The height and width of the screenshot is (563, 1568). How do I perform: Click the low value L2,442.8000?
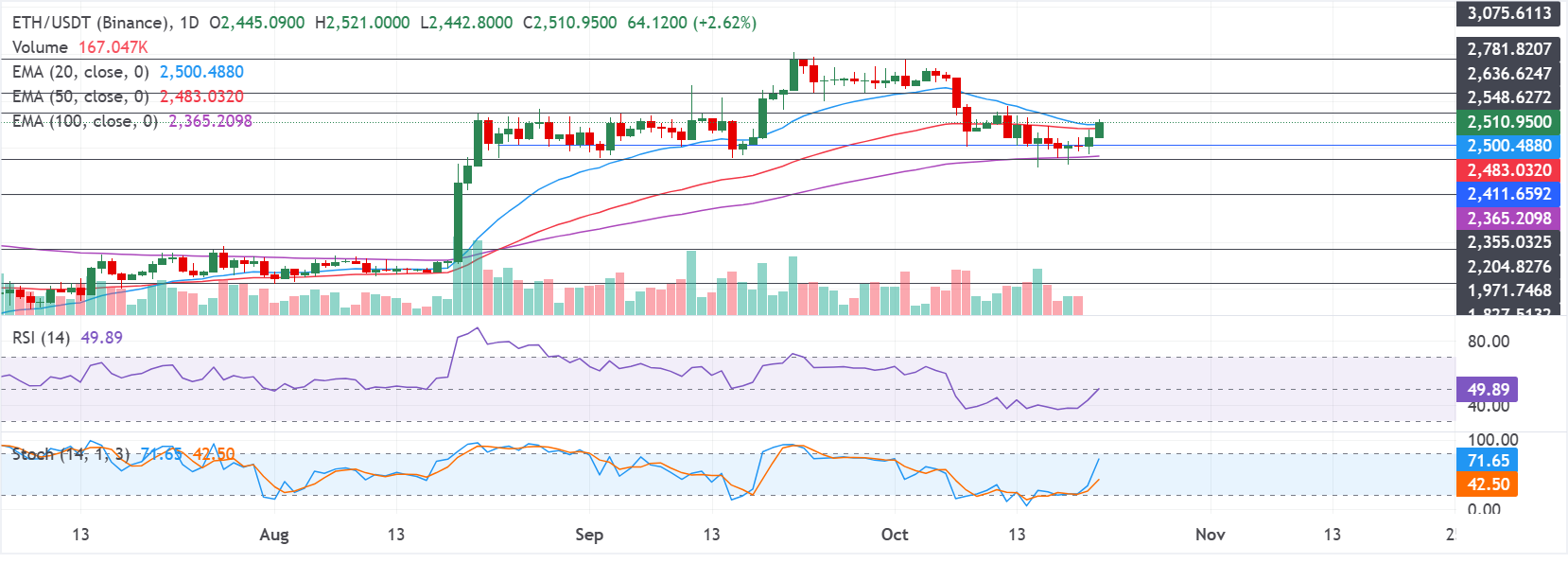coord(466,22)
